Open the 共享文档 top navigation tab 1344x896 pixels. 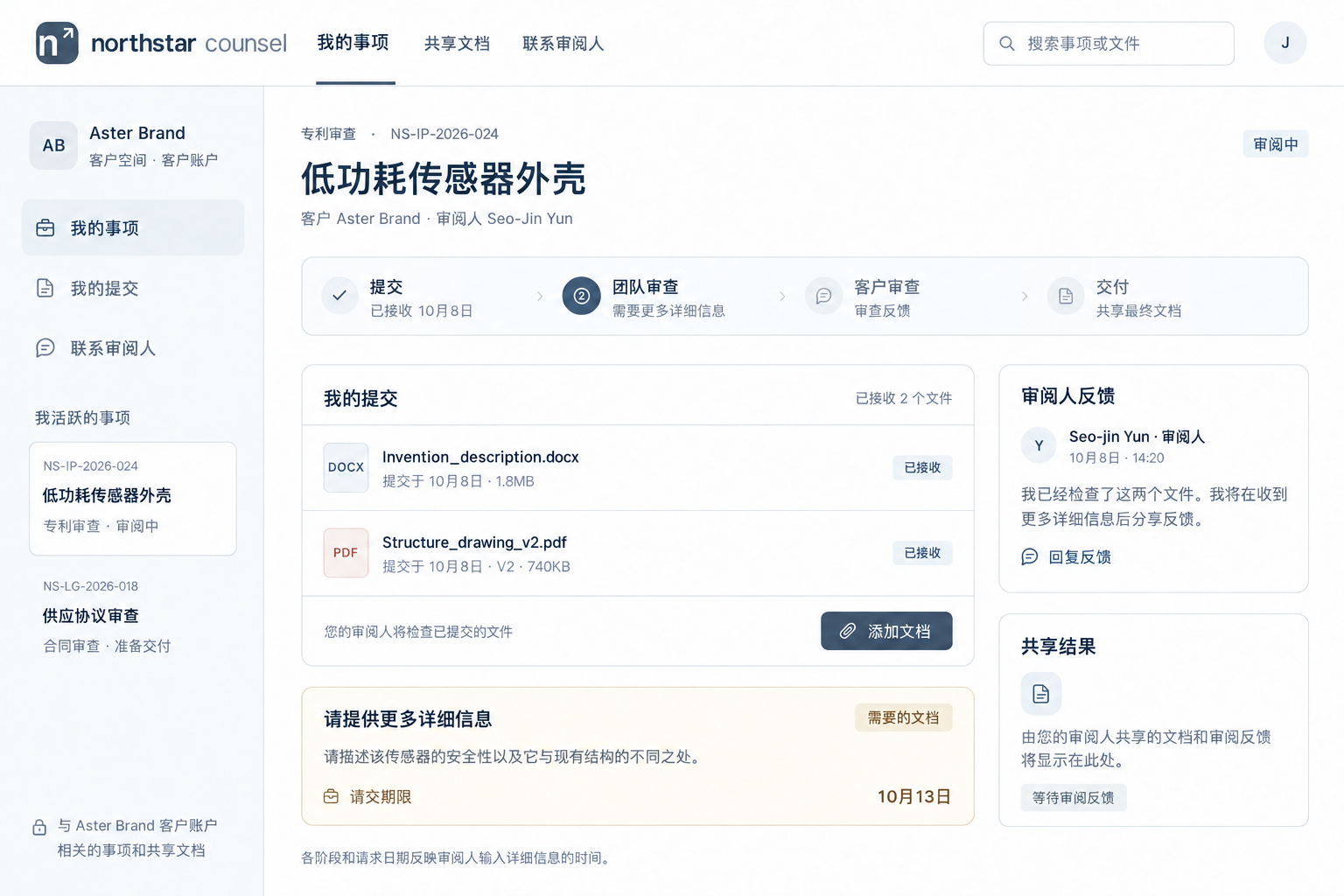click(x=457, y=44)
